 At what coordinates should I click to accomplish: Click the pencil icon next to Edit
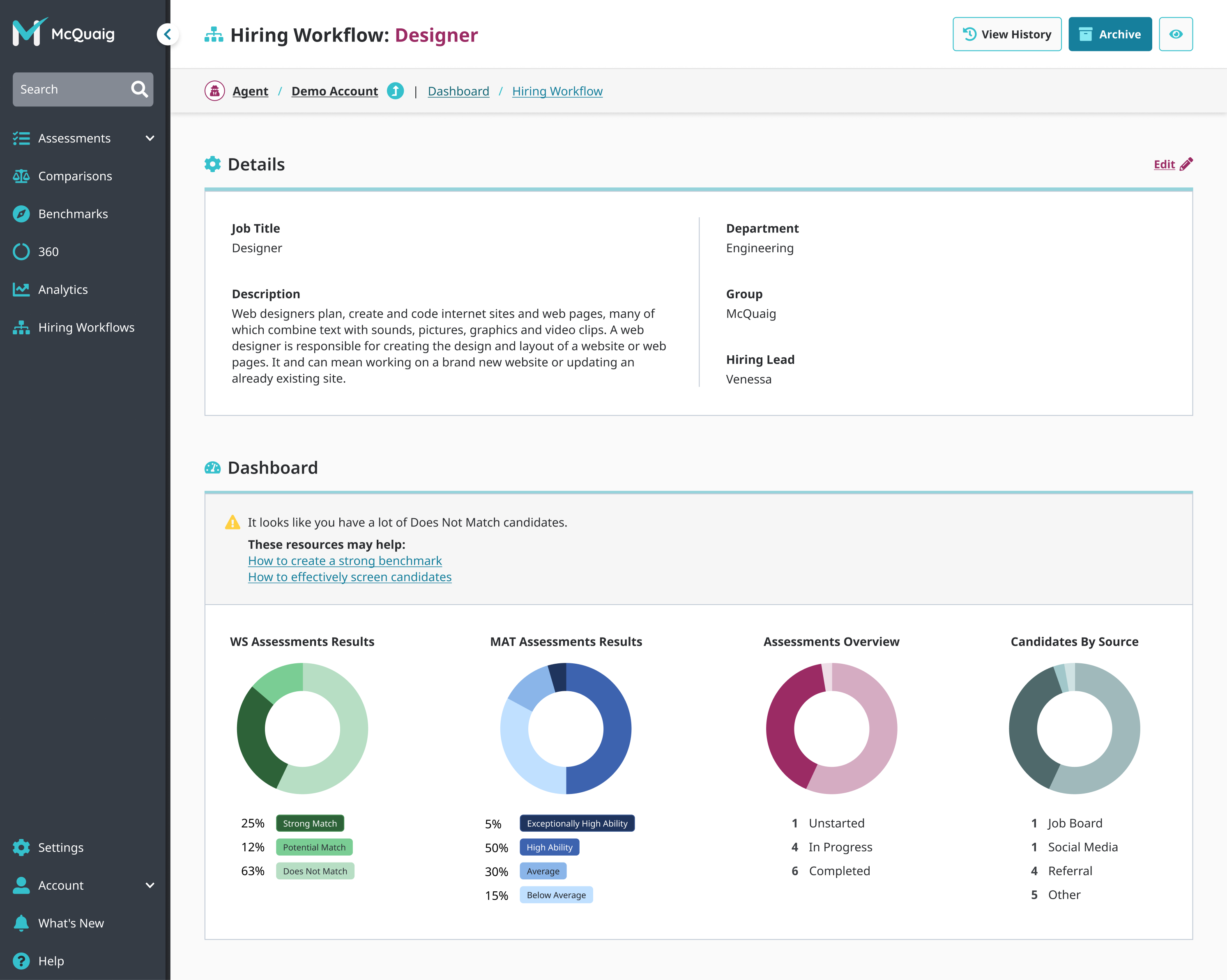tap(1186, 164)
